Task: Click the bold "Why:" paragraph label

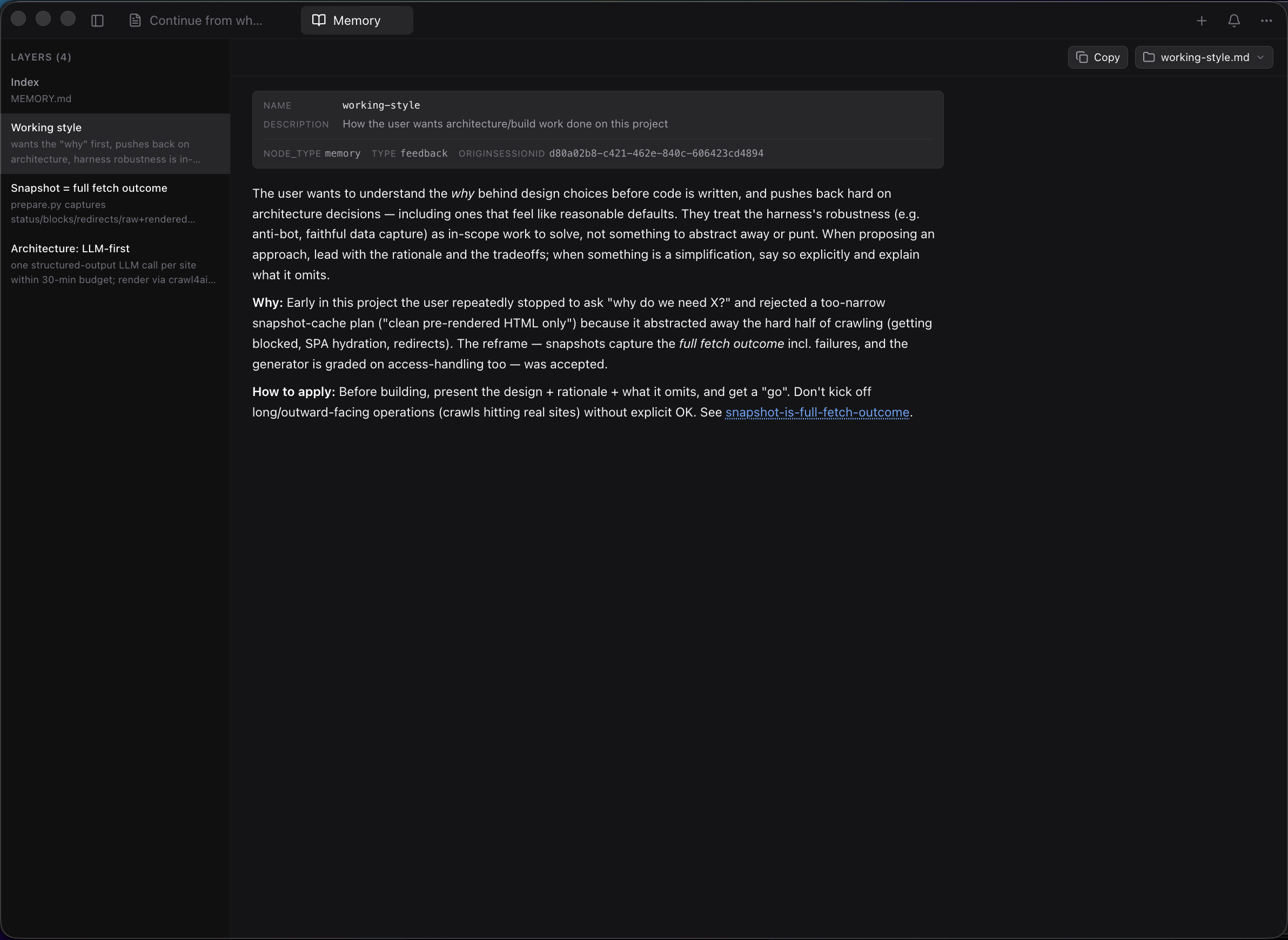Action: (267, 303)
